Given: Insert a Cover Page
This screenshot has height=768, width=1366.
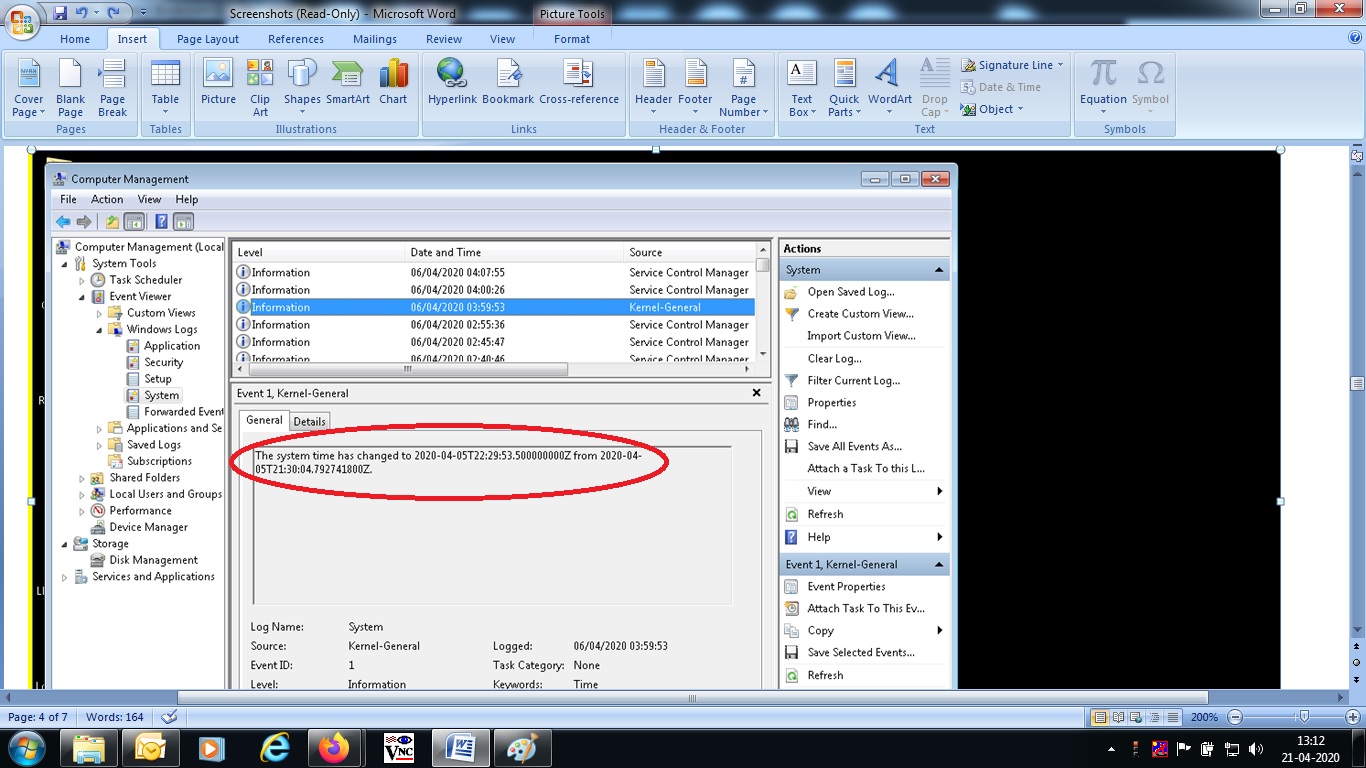Looking at the screenshot, I should pyautogui.click(x=28, y=88).
